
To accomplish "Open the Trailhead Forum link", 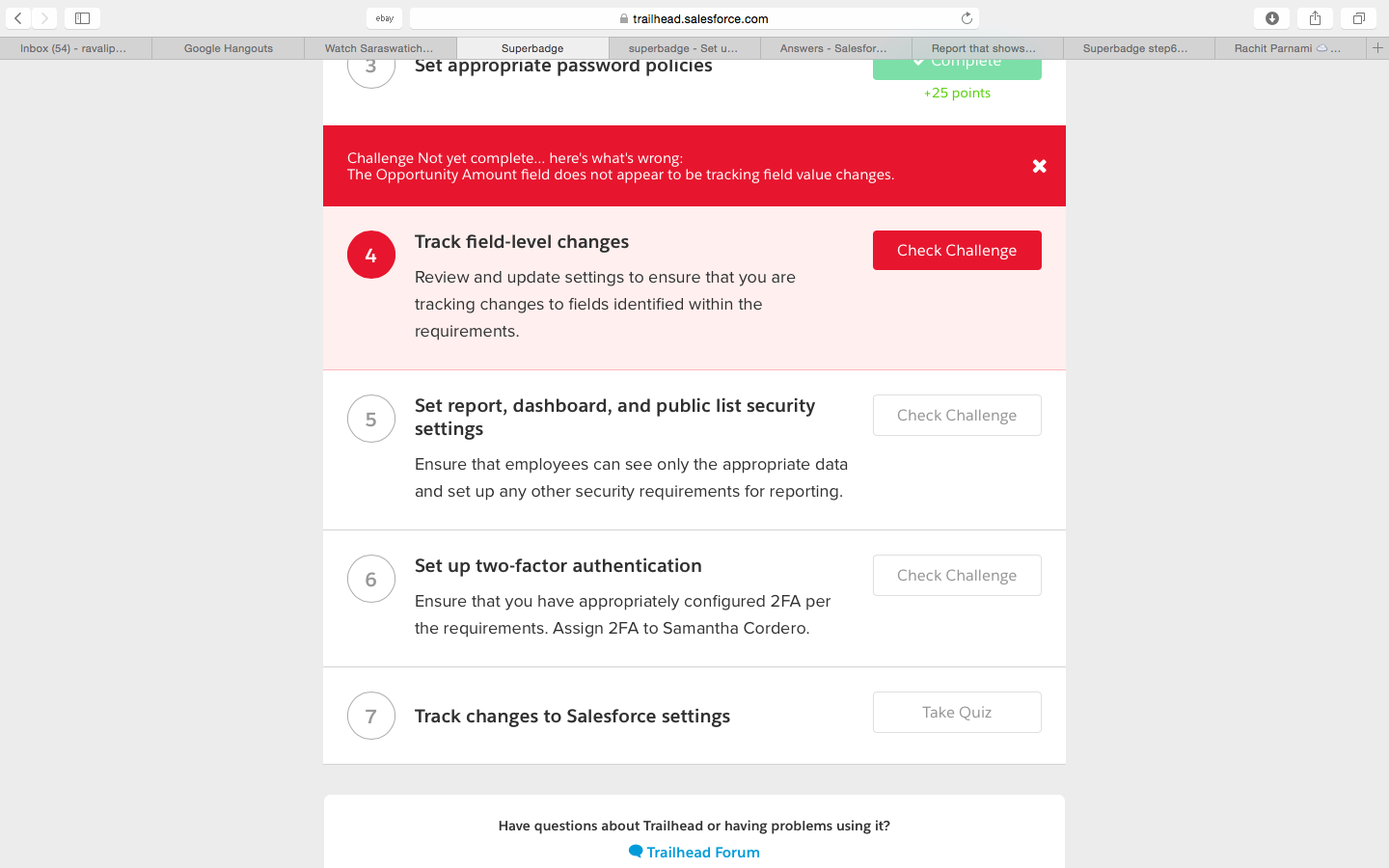I will click(702, 853).
